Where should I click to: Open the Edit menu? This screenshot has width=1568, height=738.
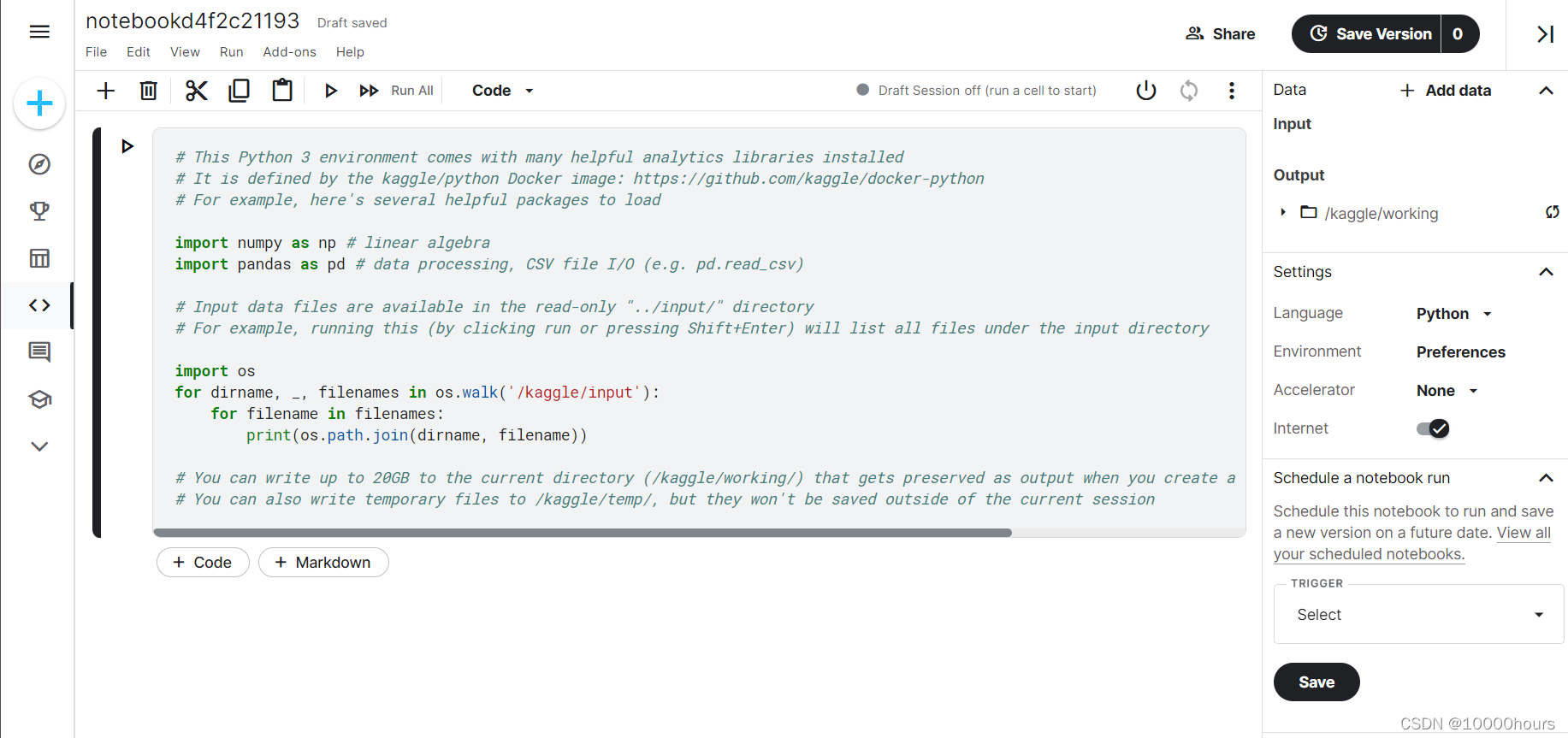[139, 52]
